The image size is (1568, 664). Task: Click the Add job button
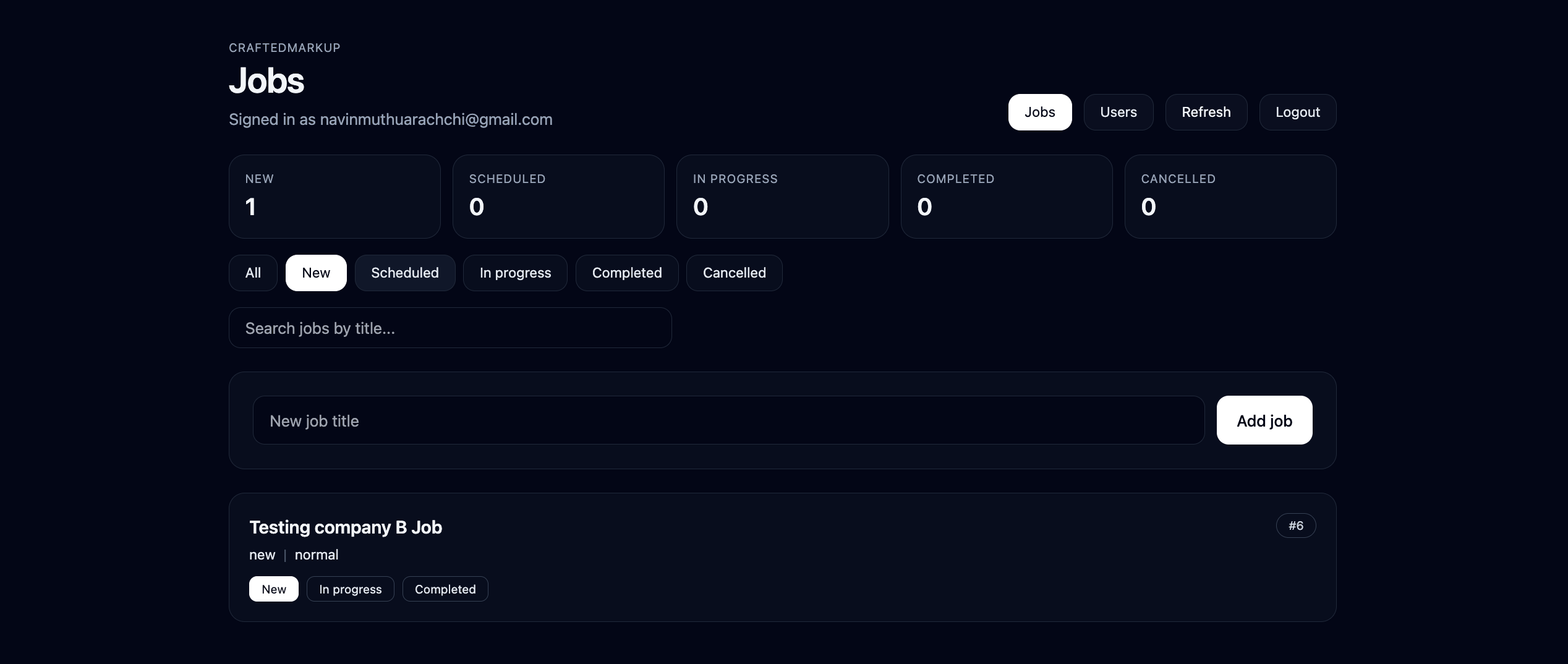coord(1264,420)
